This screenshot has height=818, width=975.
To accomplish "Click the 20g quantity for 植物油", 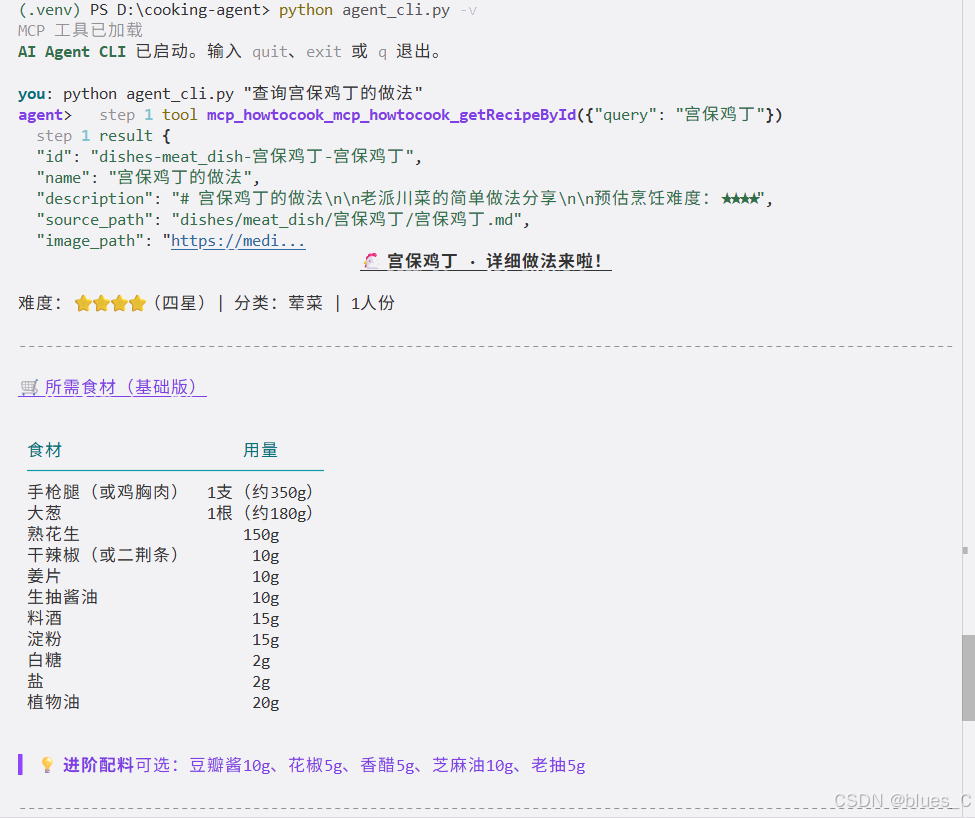I will click(x=266, y=703).
